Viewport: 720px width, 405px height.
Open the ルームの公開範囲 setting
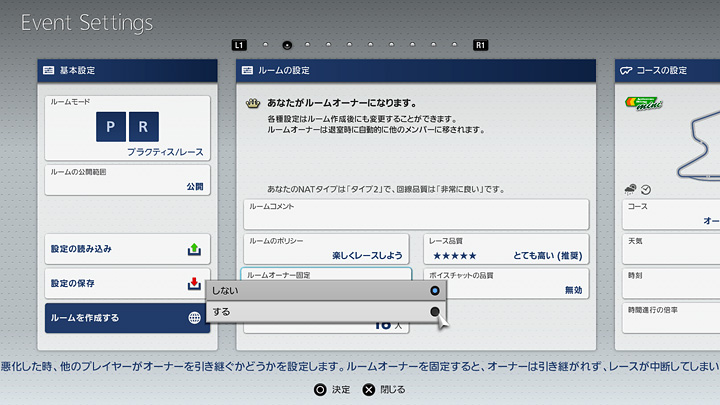[x=127, y=180]
